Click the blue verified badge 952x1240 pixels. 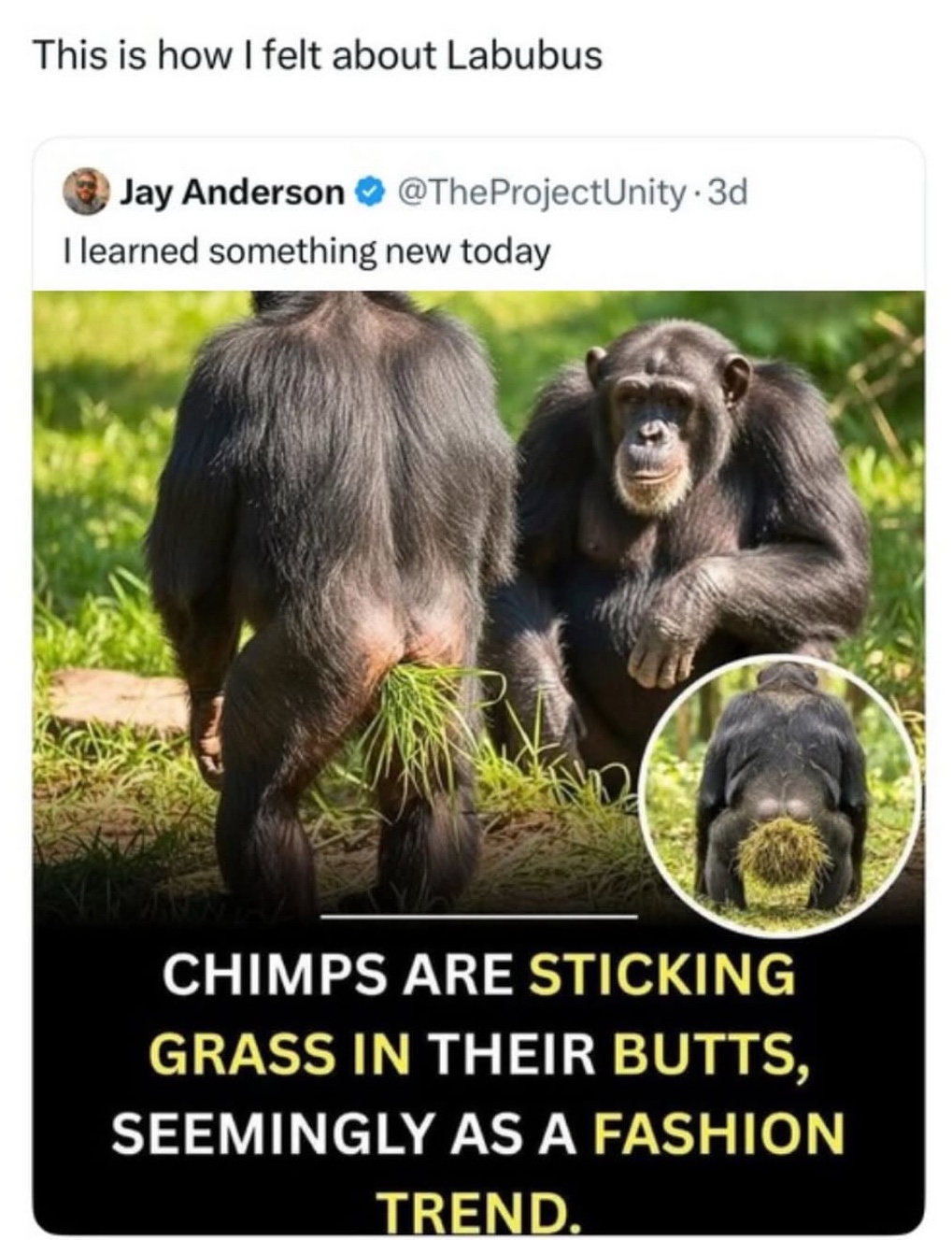click(x=370, y=192)
